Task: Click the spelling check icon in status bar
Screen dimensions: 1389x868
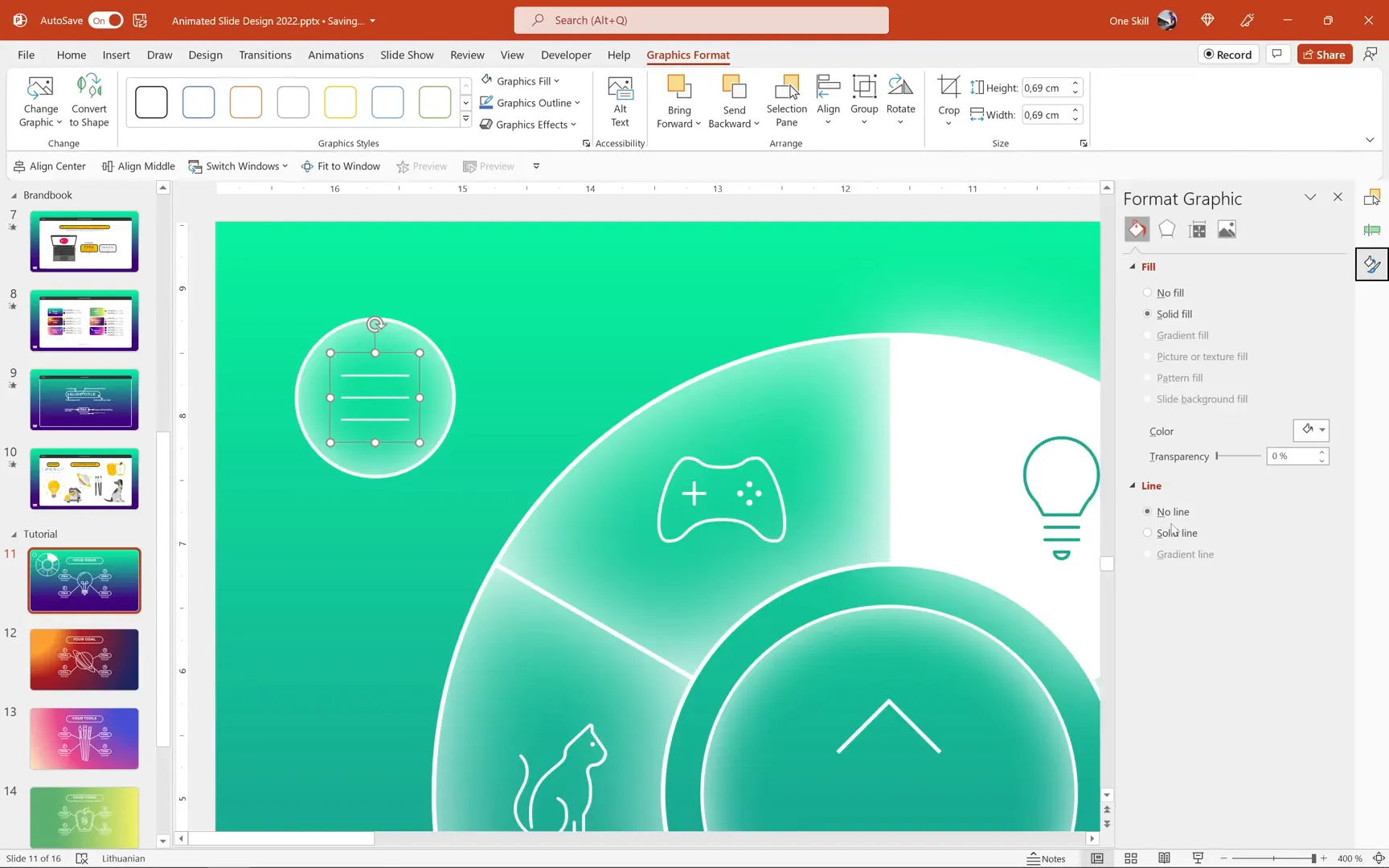Action: tap(82, 858)
